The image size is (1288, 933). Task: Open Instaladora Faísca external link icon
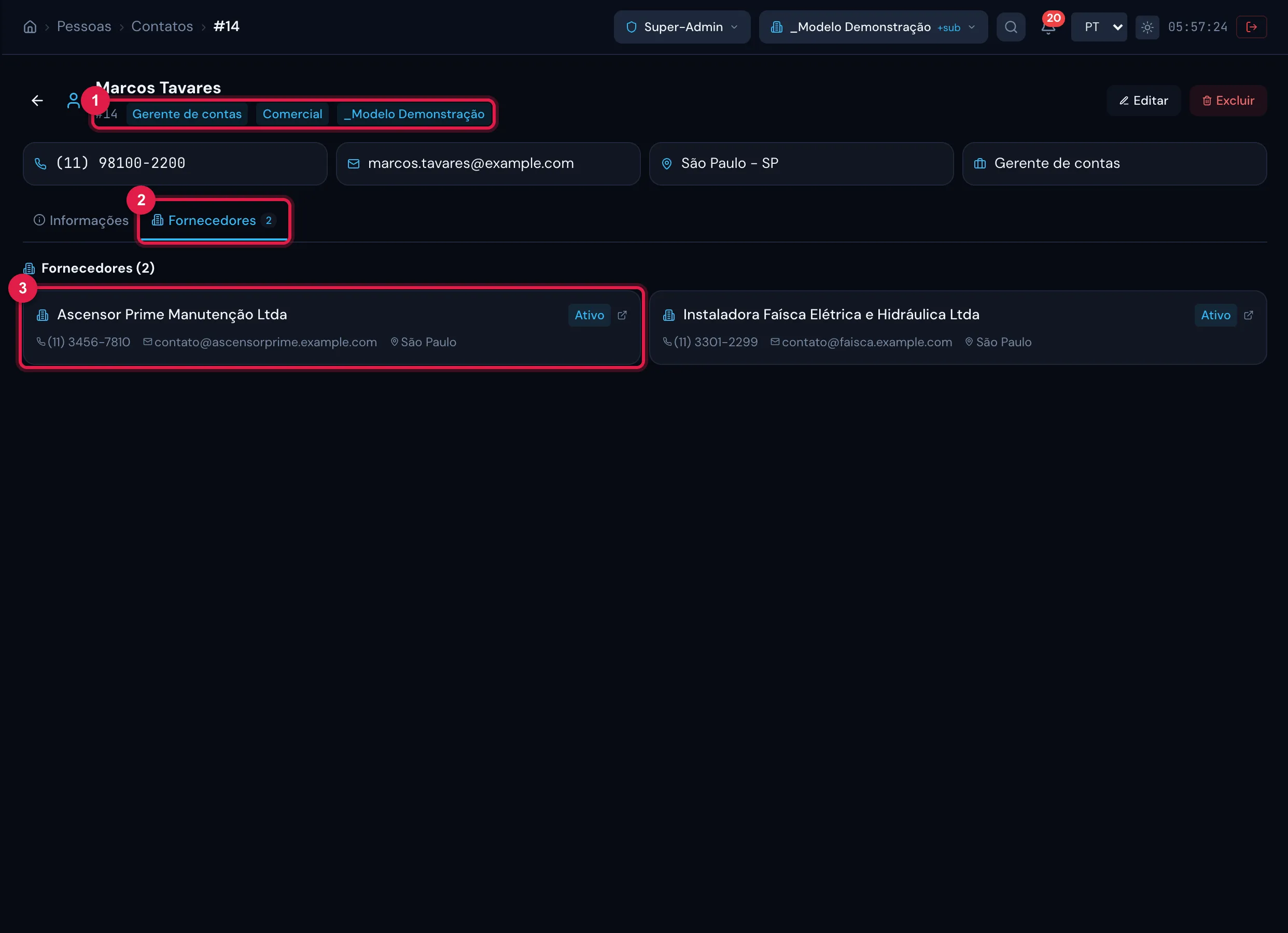(x=1248, y=315)
